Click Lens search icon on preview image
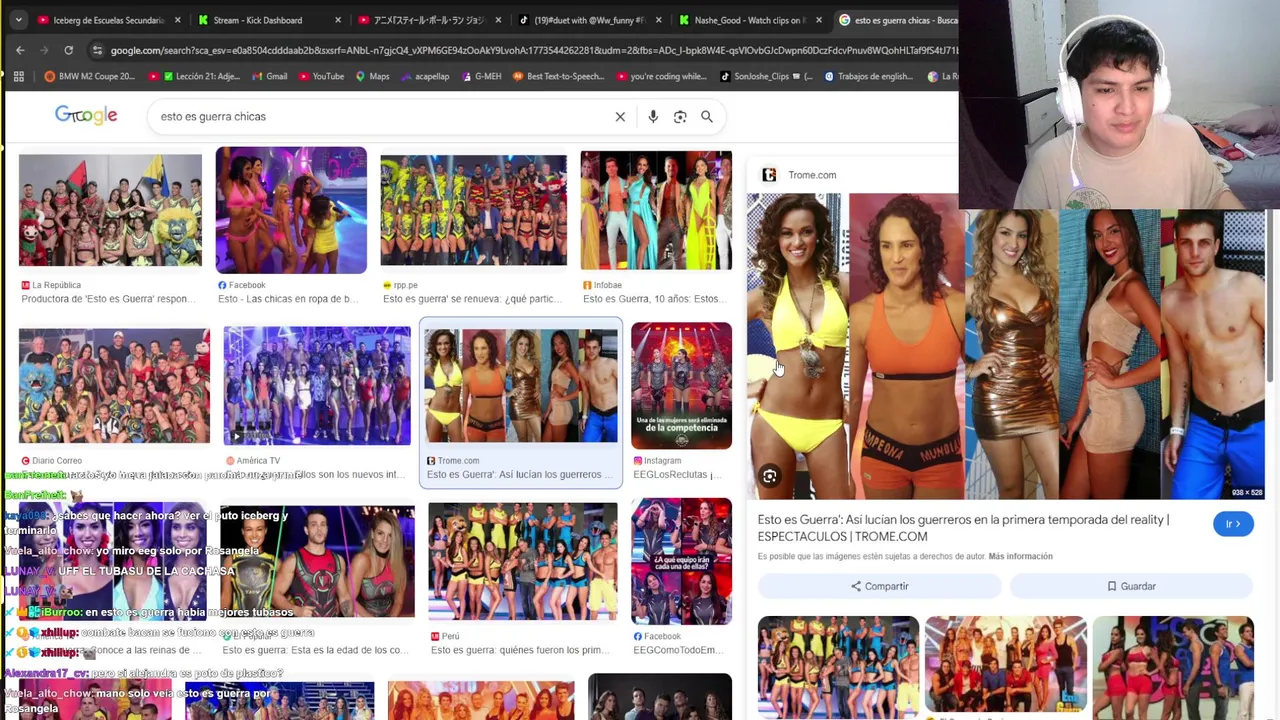The width and height of the screenshot is (1280, 720). pos(770,476)
